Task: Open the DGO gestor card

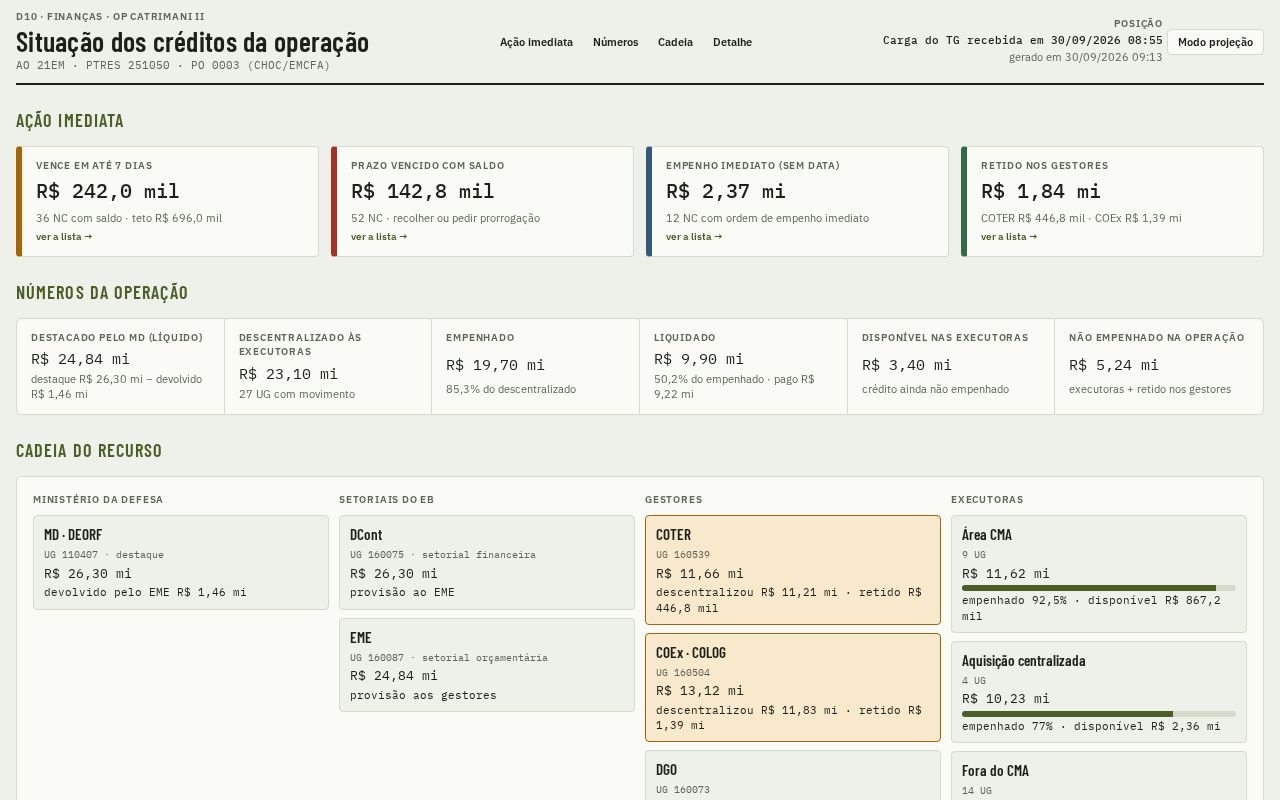Action: (793, 776)
